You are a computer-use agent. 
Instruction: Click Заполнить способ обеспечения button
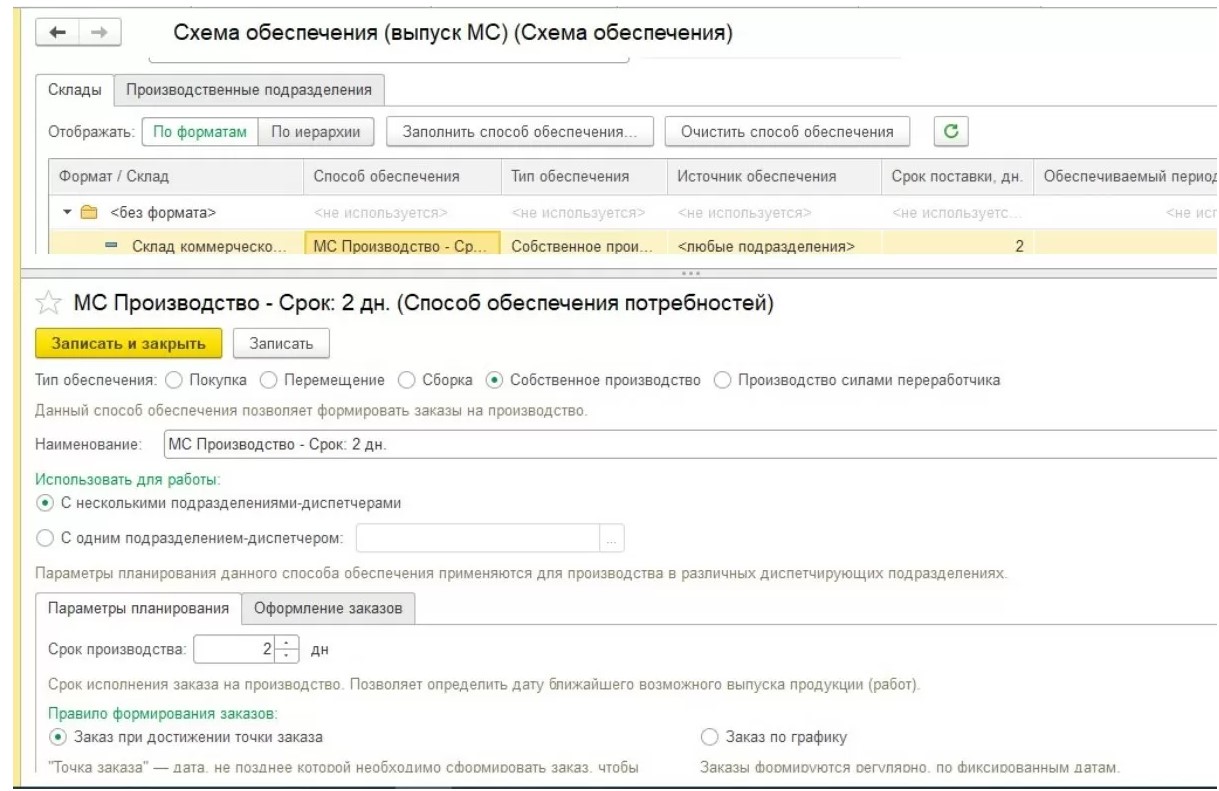point(519,131)
